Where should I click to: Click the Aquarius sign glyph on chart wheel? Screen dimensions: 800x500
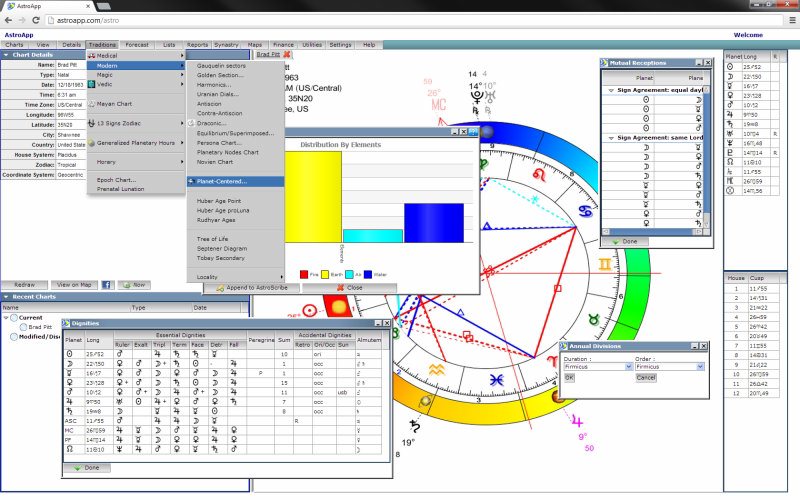437,368
